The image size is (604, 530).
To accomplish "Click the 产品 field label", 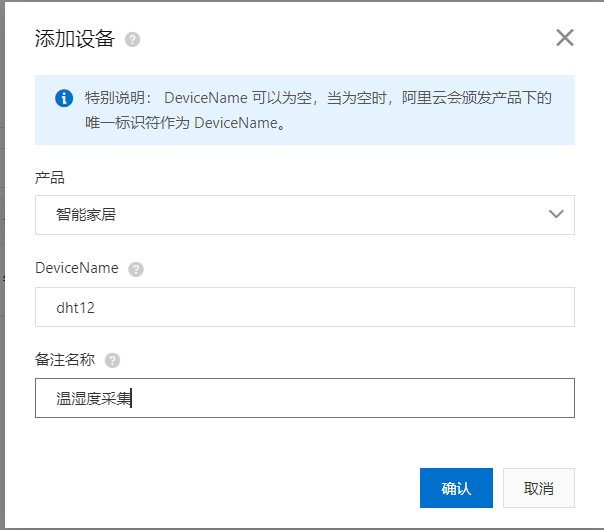I will (x=50, y=178).
